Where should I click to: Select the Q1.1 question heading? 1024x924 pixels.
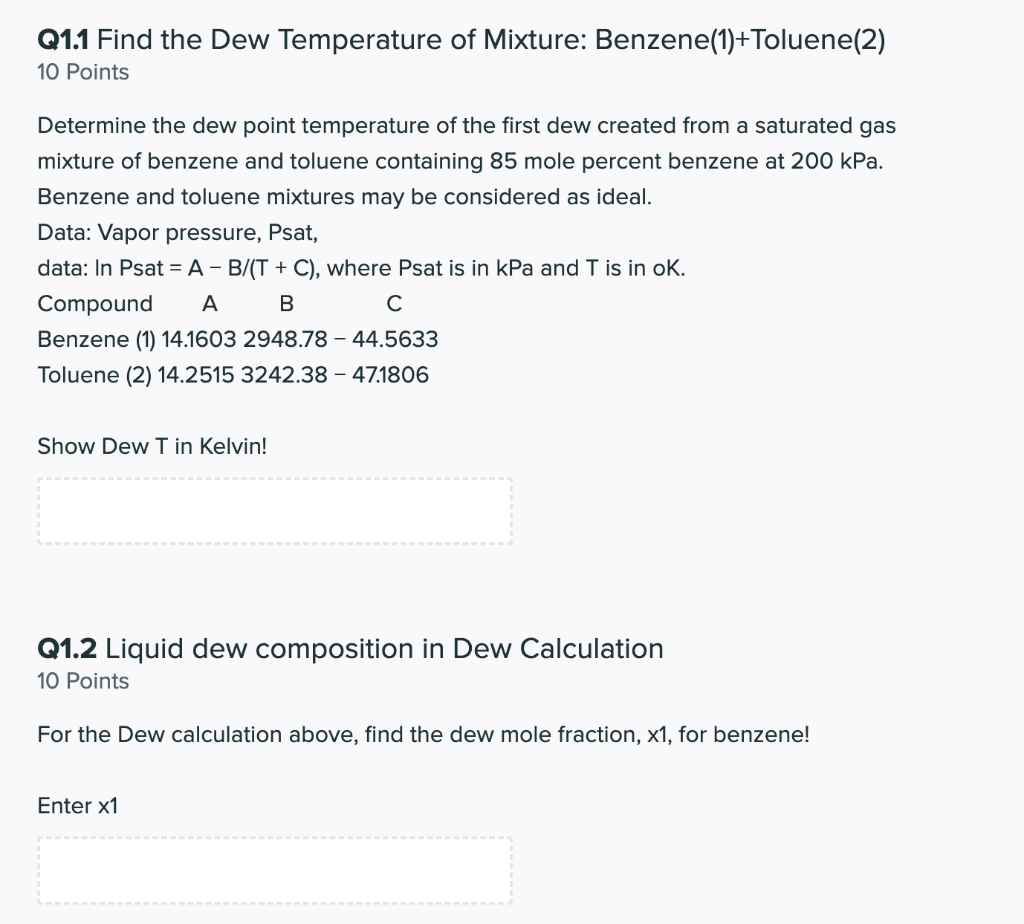pos(460,39)
